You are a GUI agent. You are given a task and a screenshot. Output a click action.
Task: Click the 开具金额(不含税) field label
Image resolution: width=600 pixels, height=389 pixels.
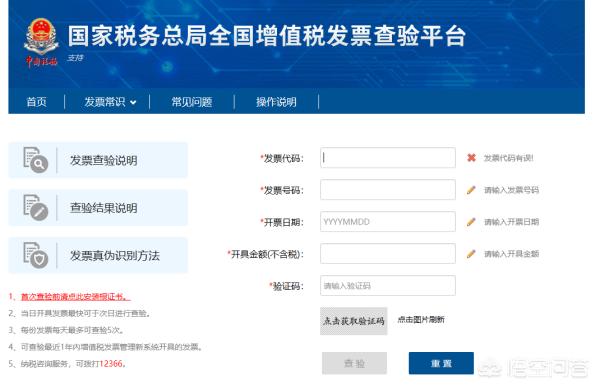click(x=265, y=254)
